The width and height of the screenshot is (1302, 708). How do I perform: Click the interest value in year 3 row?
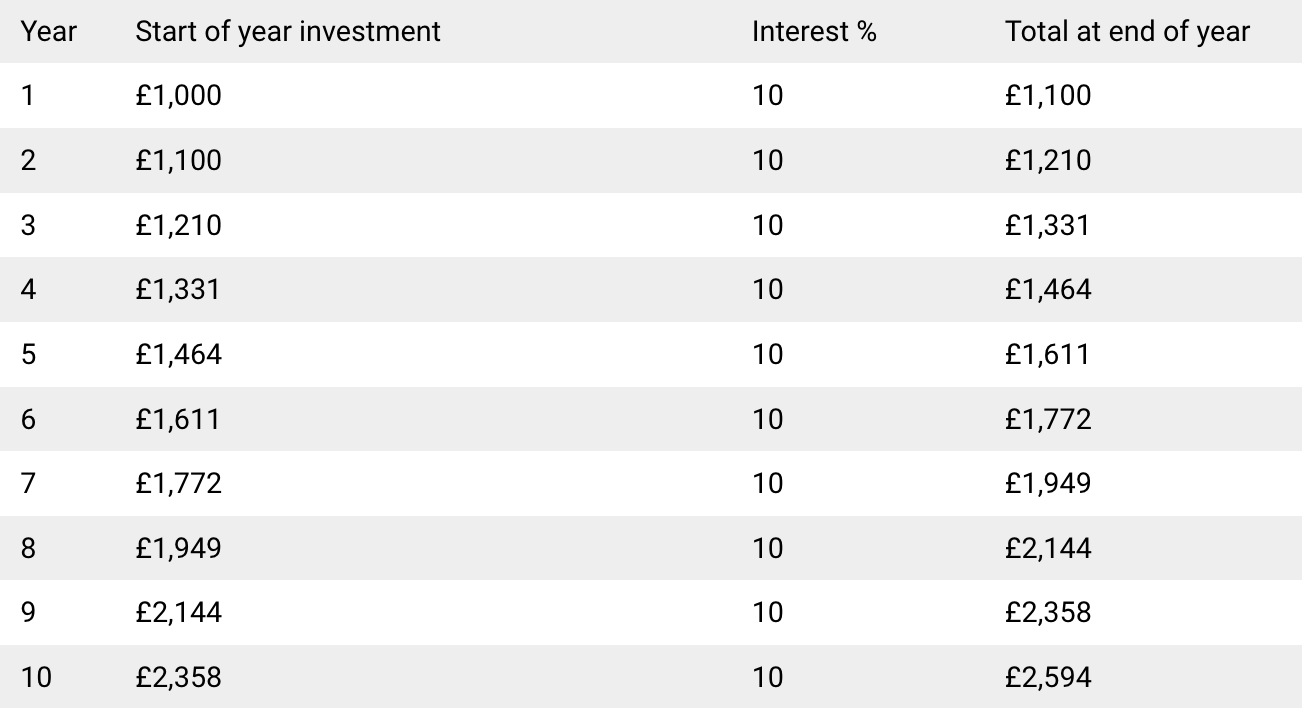pyautogui.click(x=767, y=225)
